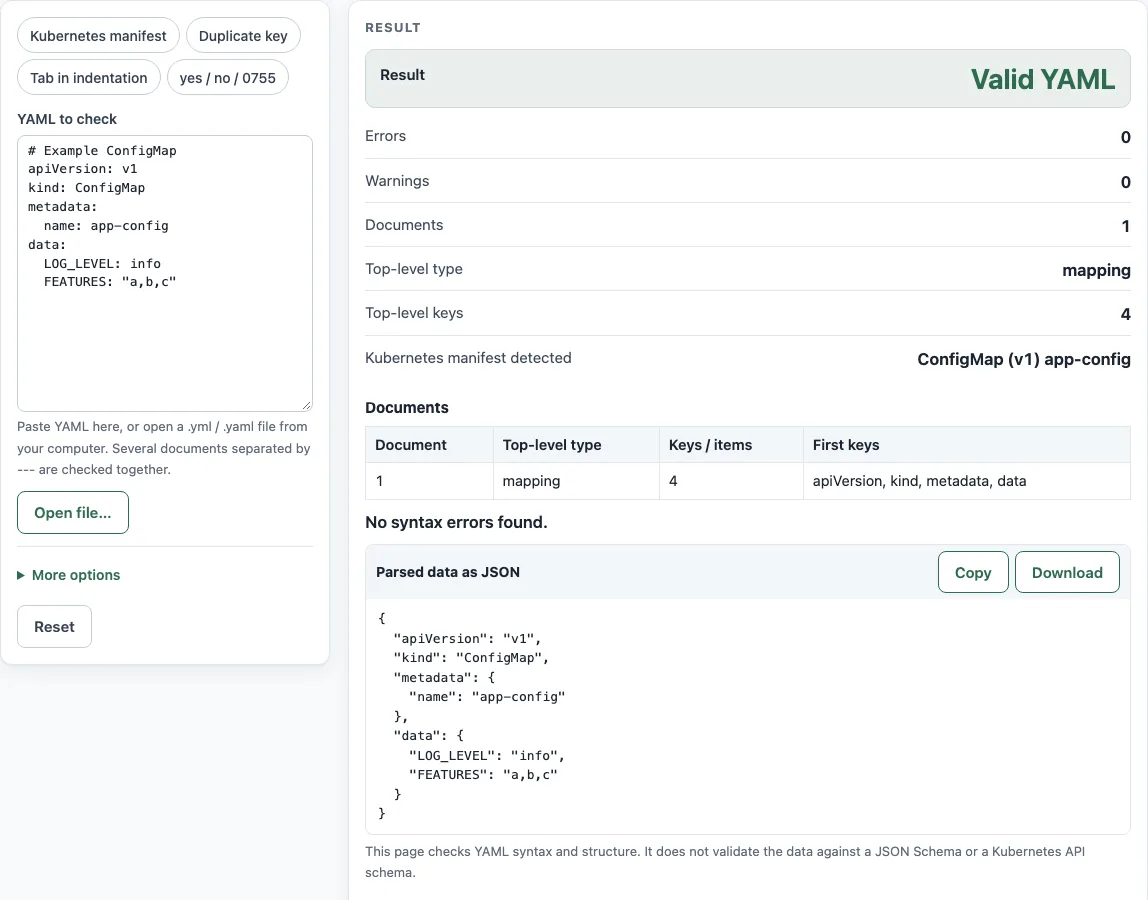The height and width of the screenshot is (900, 1148).
Task: Click the Top-level keys row label
Action: coord(414,313)
